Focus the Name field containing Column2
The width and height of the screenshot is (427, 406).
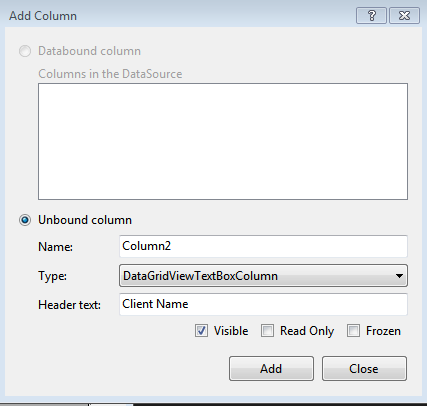pyautogui.click(x=263, y=246)
